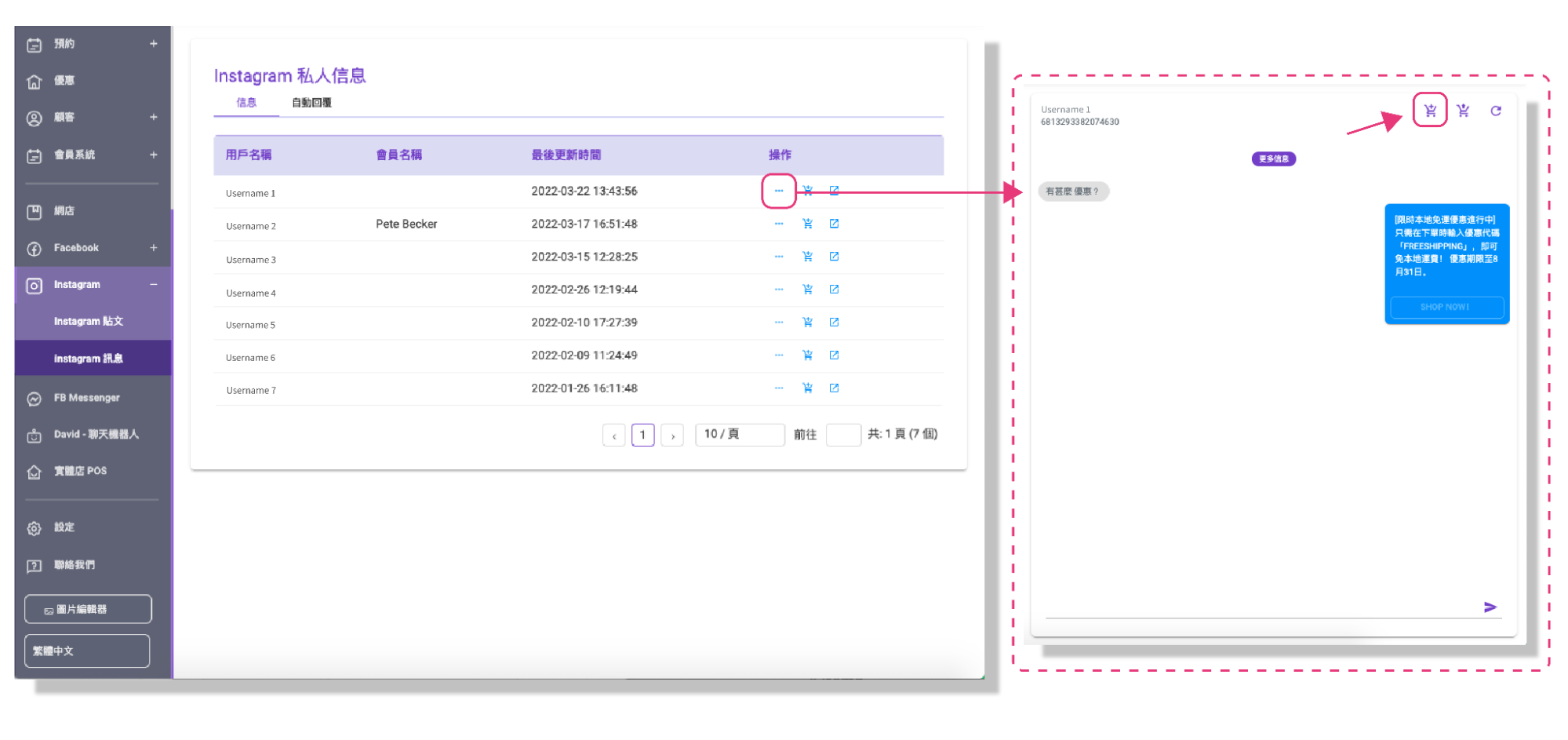Open the external link icon for Username 1
Viewport: 1568px width, 740px height.
point(834,191)
